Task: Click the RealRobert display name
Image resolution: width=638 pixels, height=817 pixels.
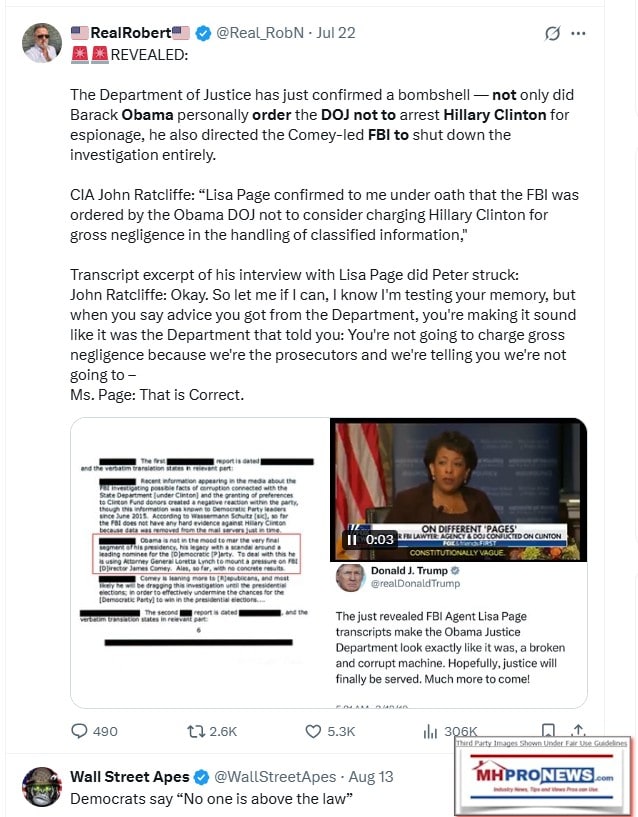Action: (x=130, y=33)
